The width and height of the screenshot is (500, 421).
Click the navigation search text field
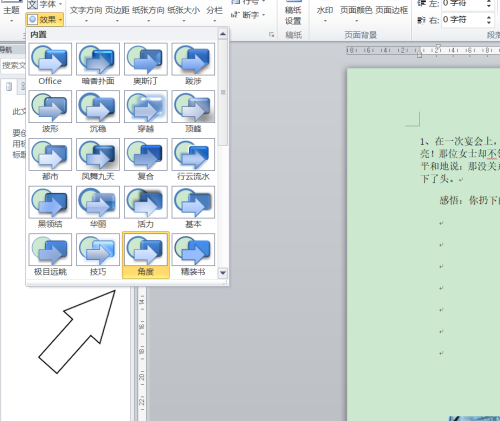[x=13, y=65]
